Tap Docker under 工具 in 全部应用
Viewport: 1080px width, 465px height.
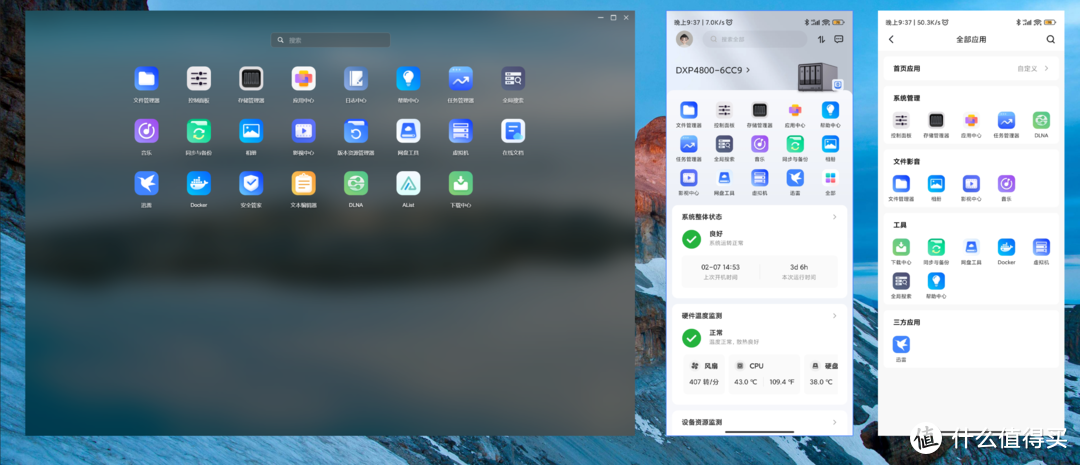point(1006,247)
